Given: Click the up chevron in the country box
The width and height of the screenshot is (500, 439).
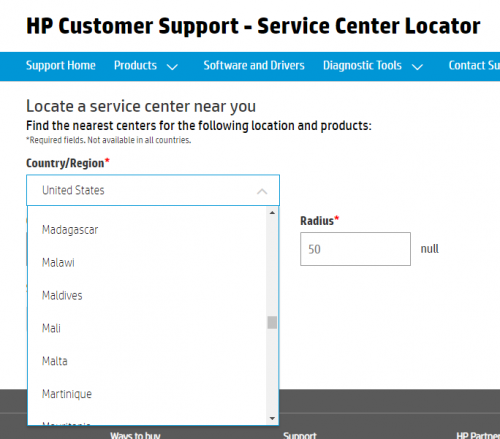Looking at the screenshot, I should click(x=262, y=191).
